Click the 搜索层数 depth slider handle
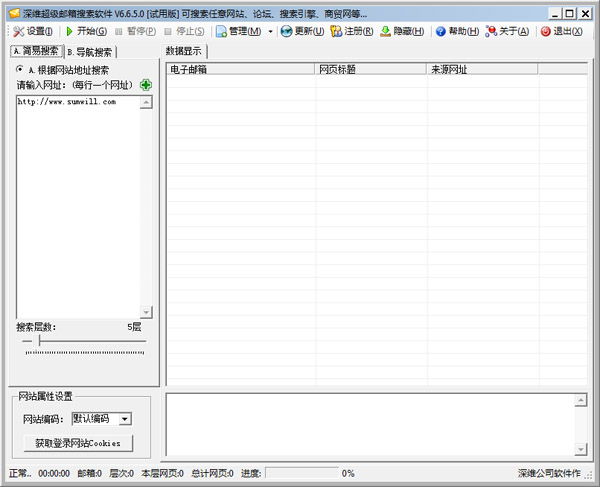 pos(38,341)
